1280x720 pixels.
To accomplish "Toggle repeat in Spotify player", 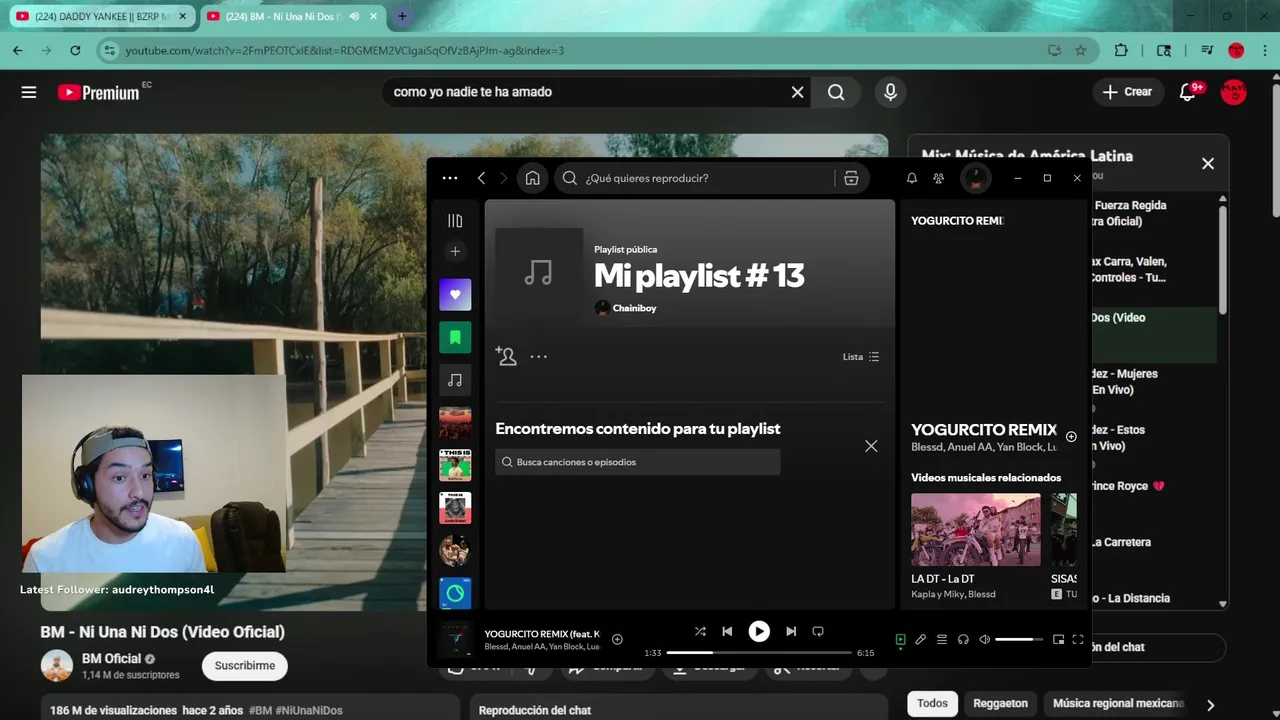I will click(818, 631).
